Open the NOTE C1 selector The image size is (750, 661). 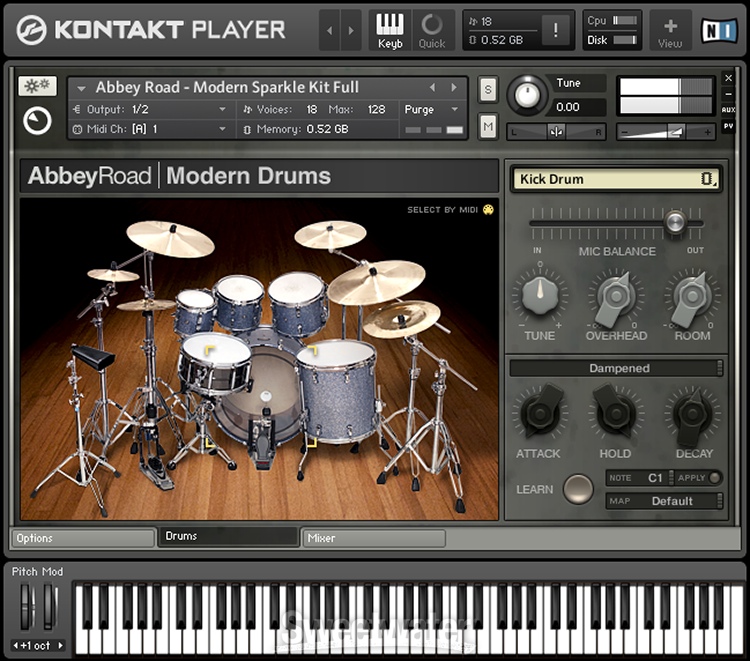(640, 478)
